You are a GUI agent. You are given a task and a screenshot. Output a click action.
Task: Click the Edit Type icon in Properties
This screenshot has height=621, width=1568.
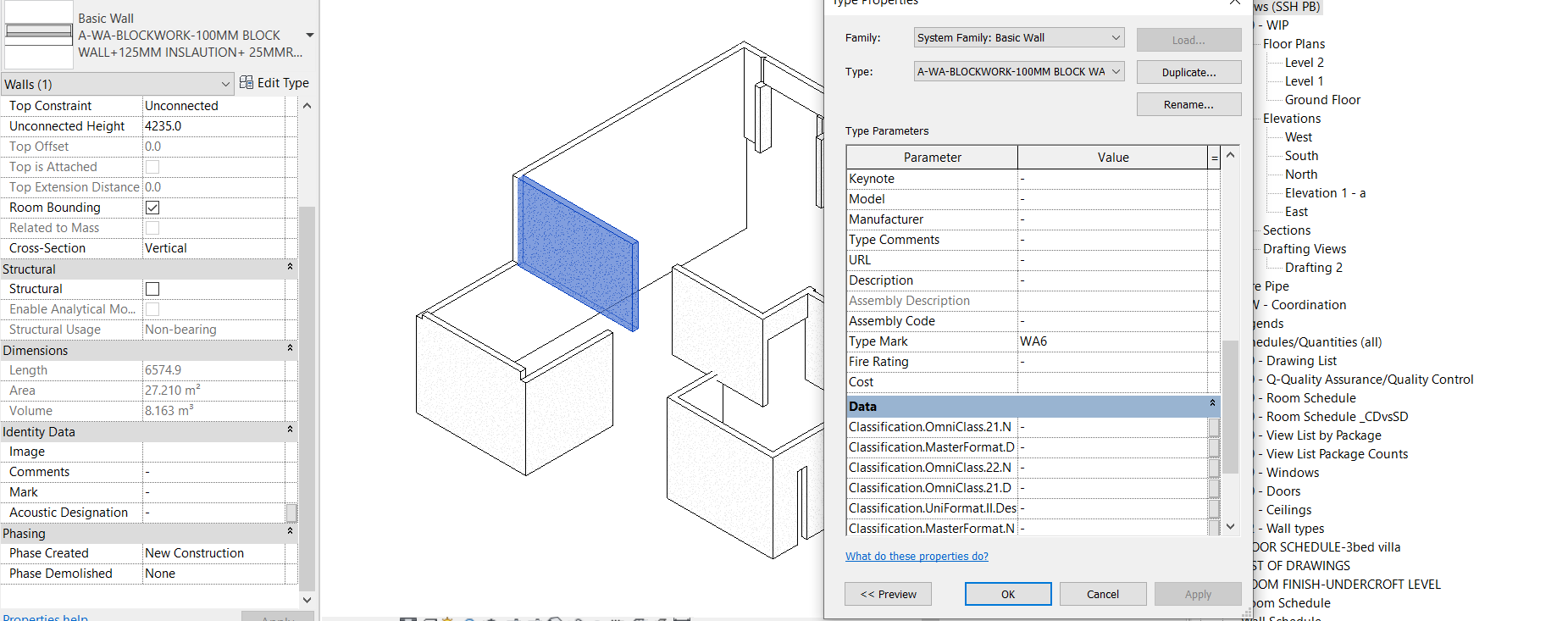pos(247,82)
